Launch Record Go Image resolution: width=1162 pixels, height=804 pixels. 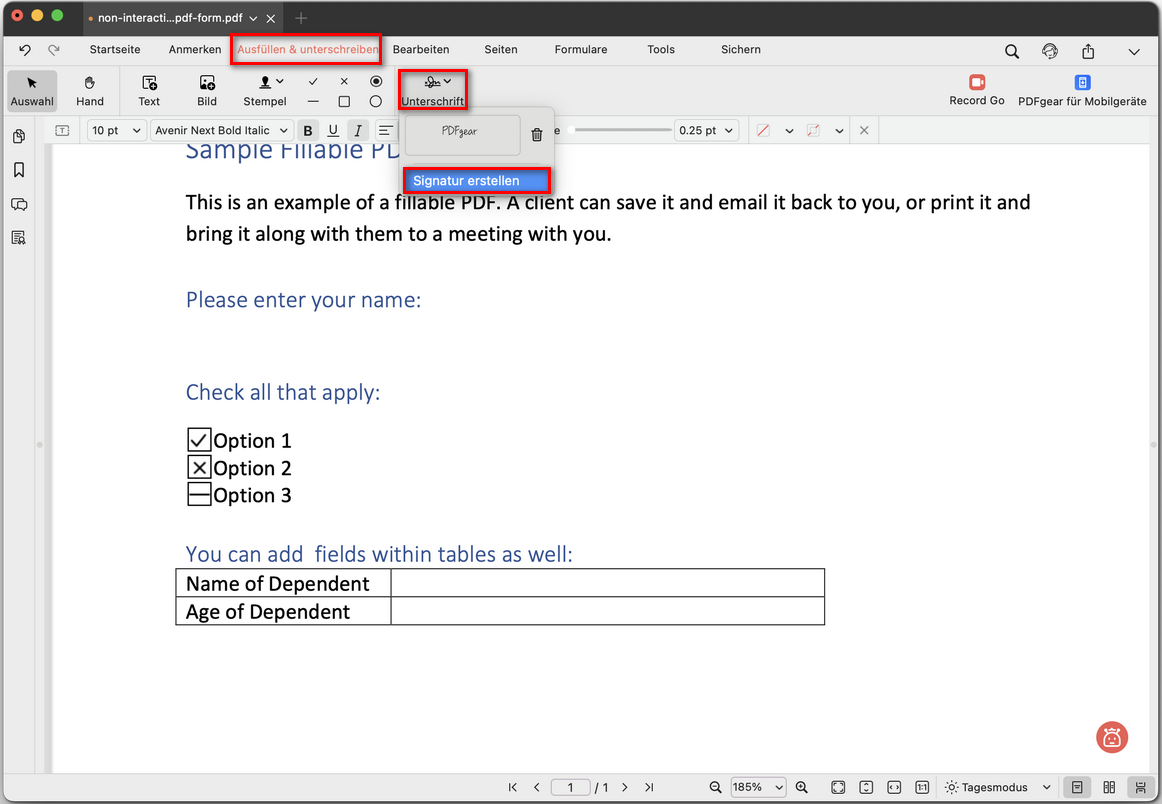tap(977, 90)
